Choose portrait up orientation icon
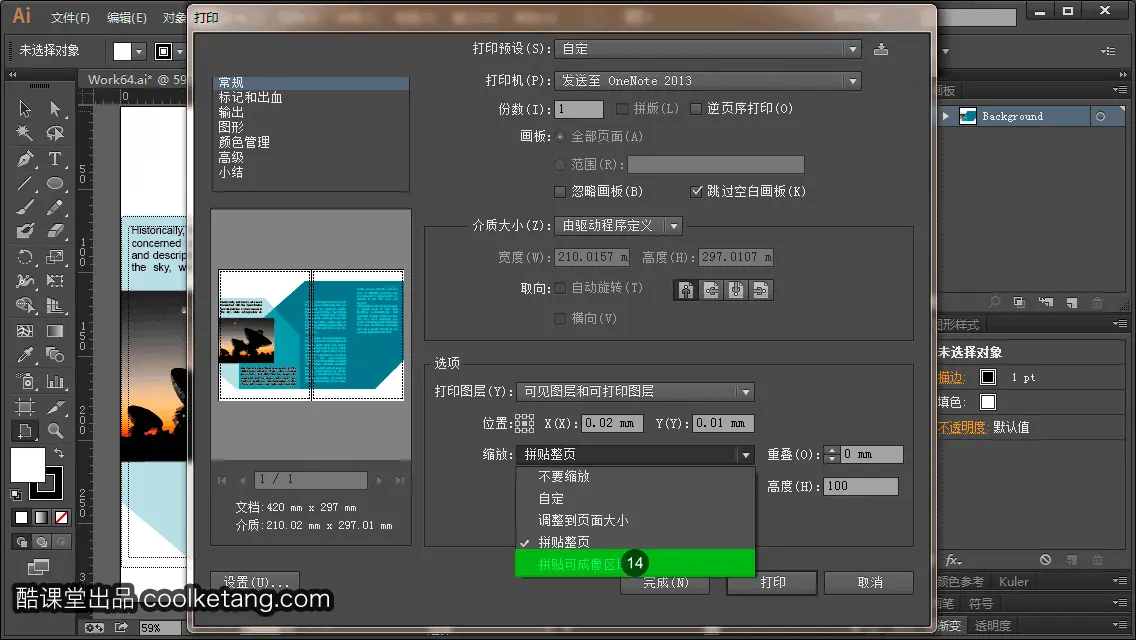The image size is (1136, 640). pyautogui.click(x=685, y=290)
